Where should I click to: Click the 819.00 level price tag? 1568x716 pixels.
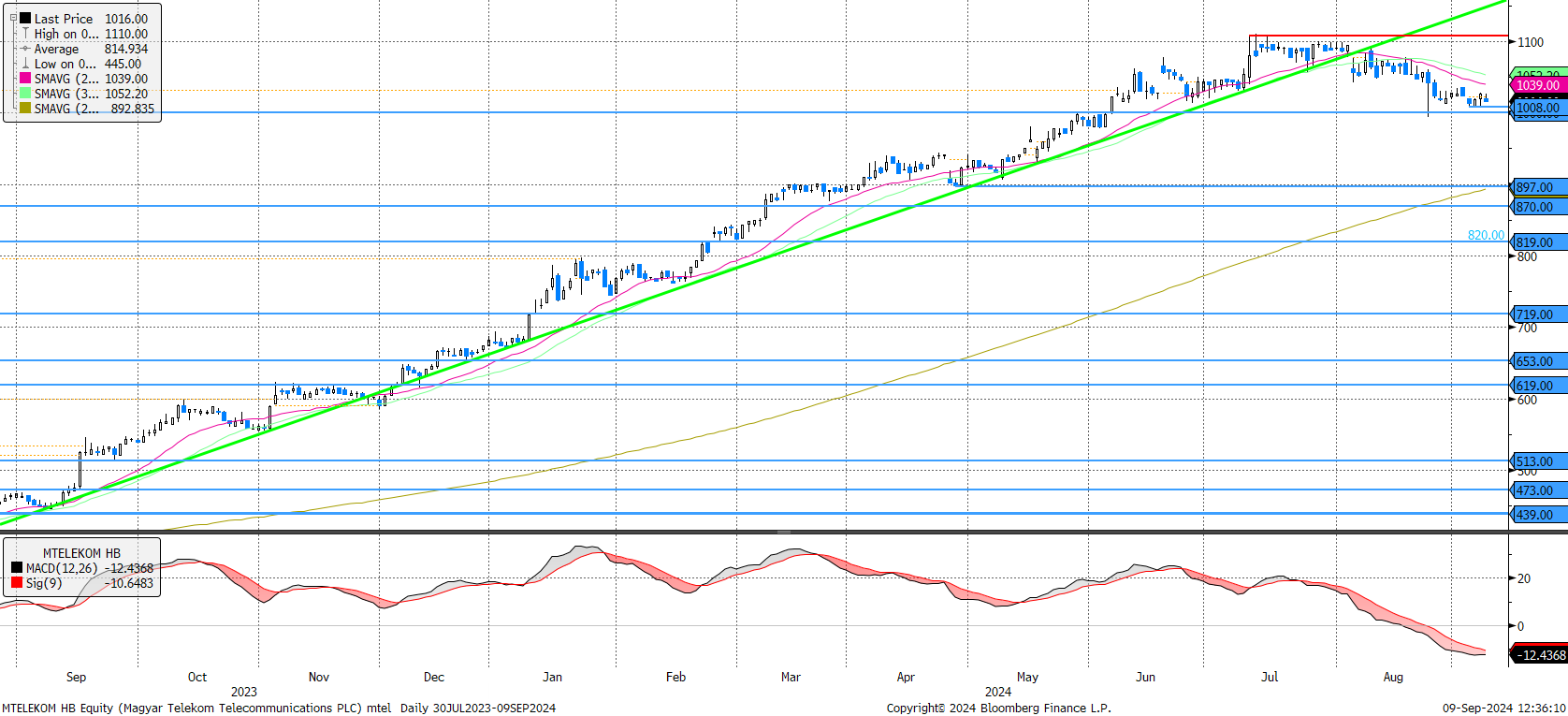[x=1539, y=242]
